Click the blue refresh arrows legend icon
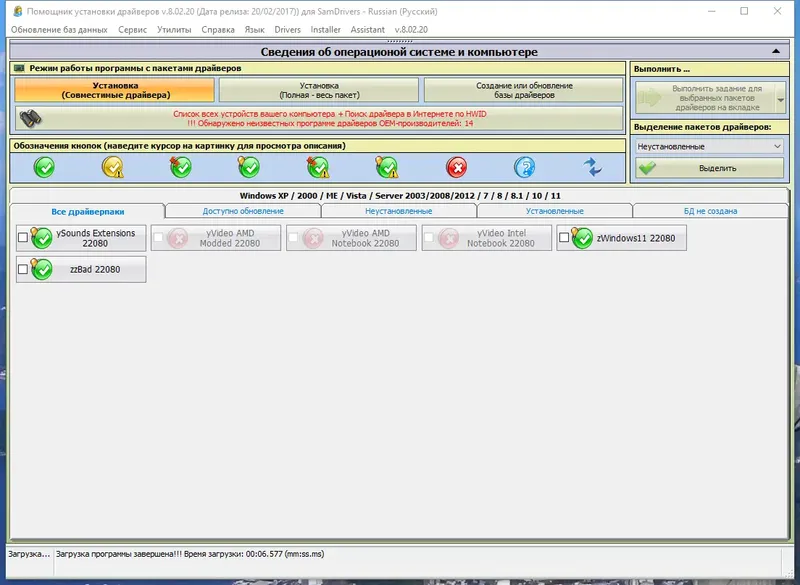 [593, 167]
